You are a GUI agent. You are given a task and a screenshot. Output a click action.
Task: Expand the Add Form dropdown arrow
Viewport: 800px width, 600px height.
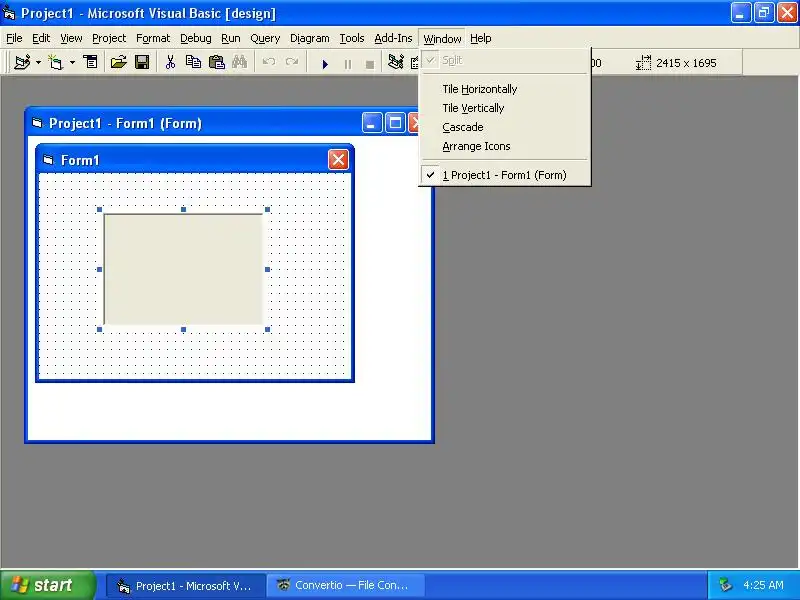[x=72, y=62]
